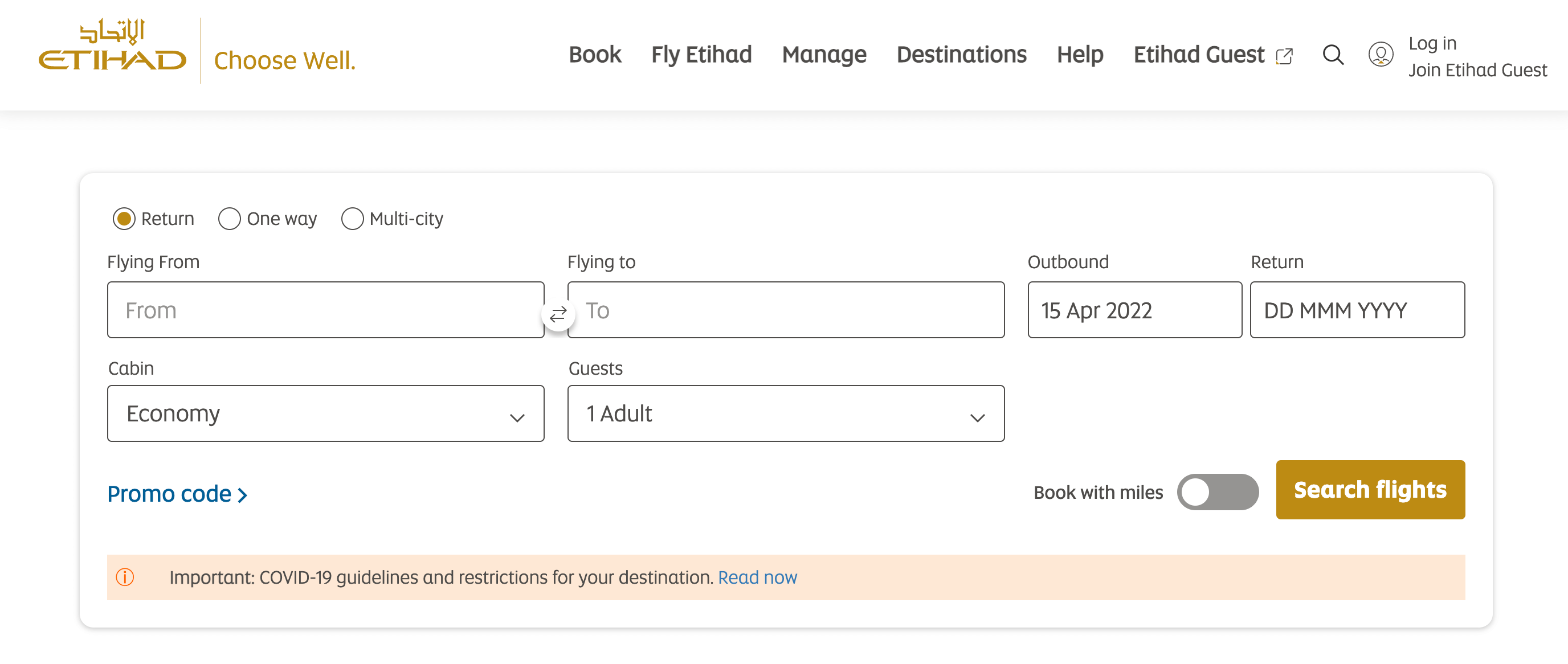Viewport: 1568px width, 664px height.
Task: Open the Outbound date picker
Action: [1134, 310]
